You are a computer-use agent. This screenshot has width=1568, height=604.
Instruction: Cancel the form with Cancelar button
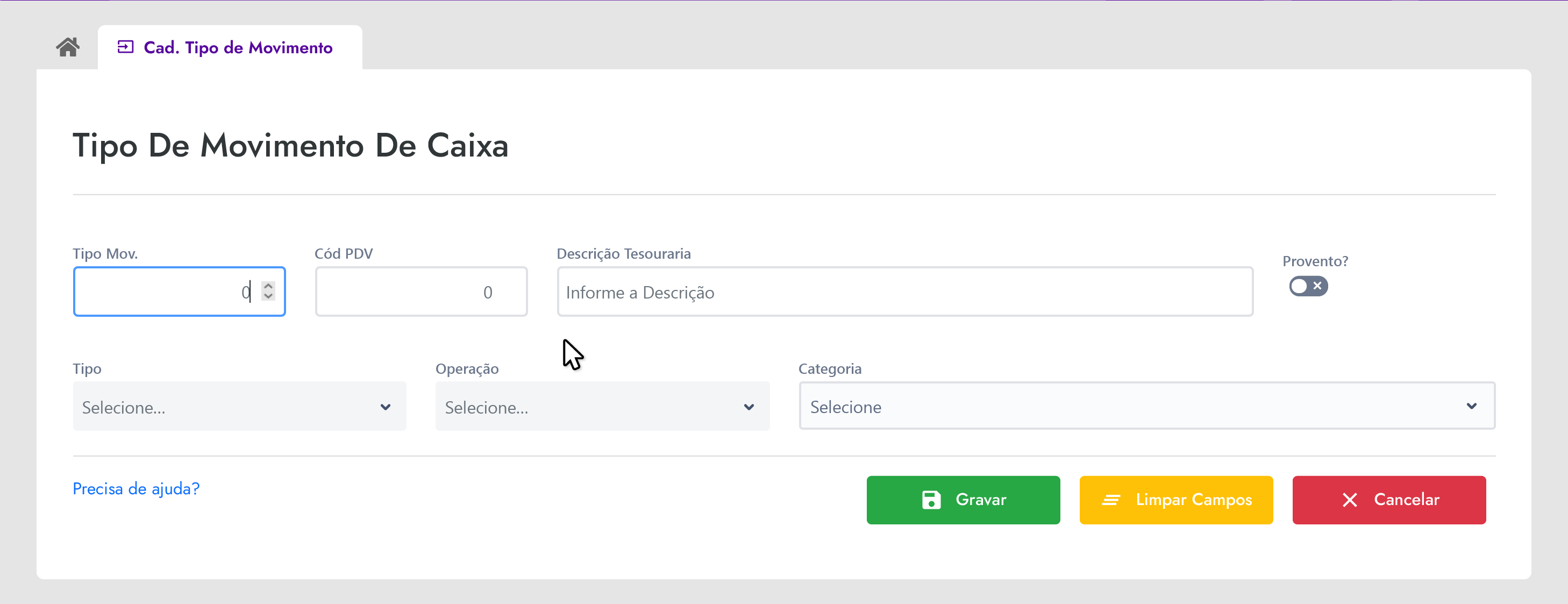(x=1388, y=500)
